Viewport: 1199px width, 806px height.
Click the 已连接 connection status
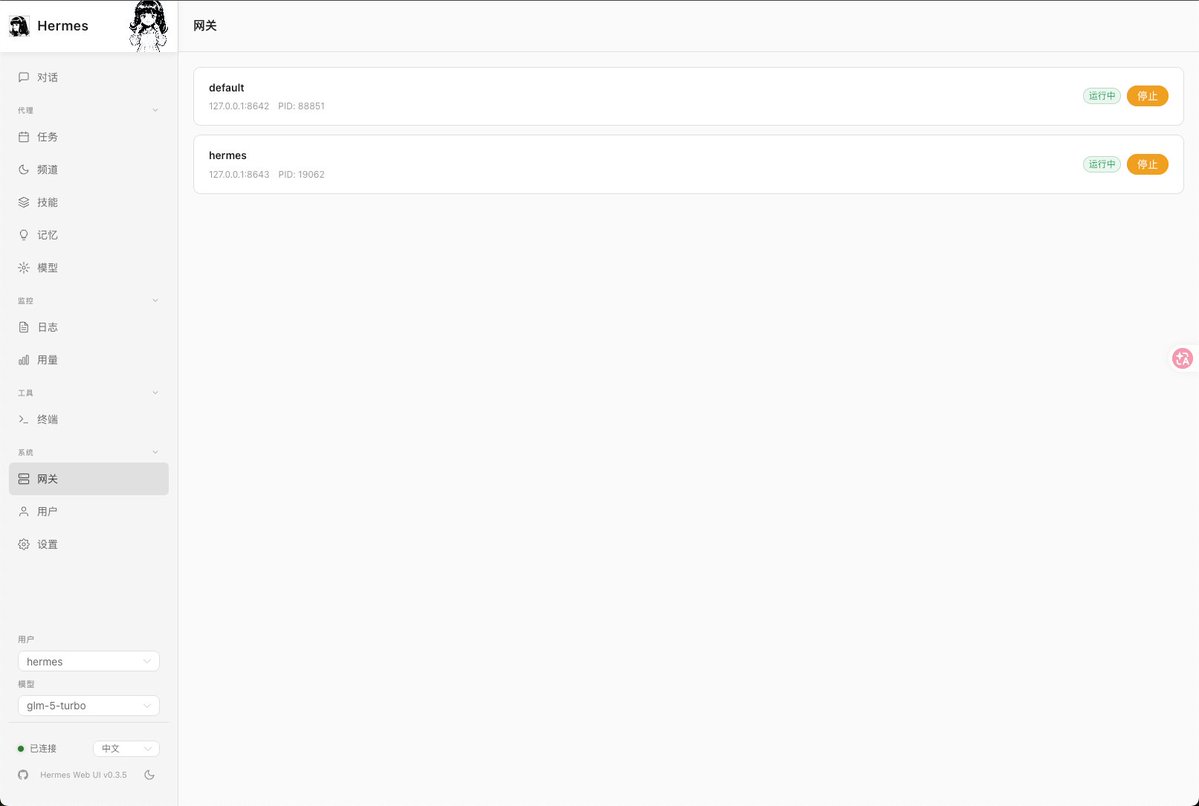point(37,749)
